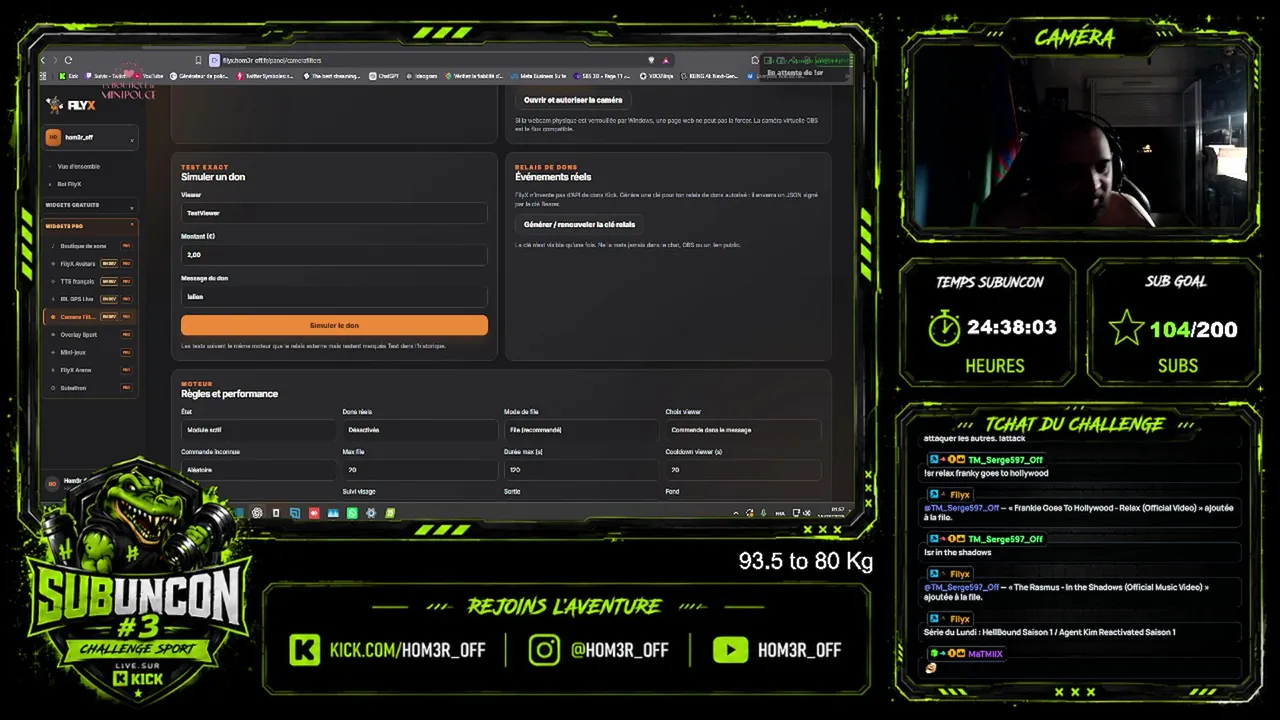The image size is (1280, 720).
Task: Click the Simuler le don button
Action: point(334,325)
